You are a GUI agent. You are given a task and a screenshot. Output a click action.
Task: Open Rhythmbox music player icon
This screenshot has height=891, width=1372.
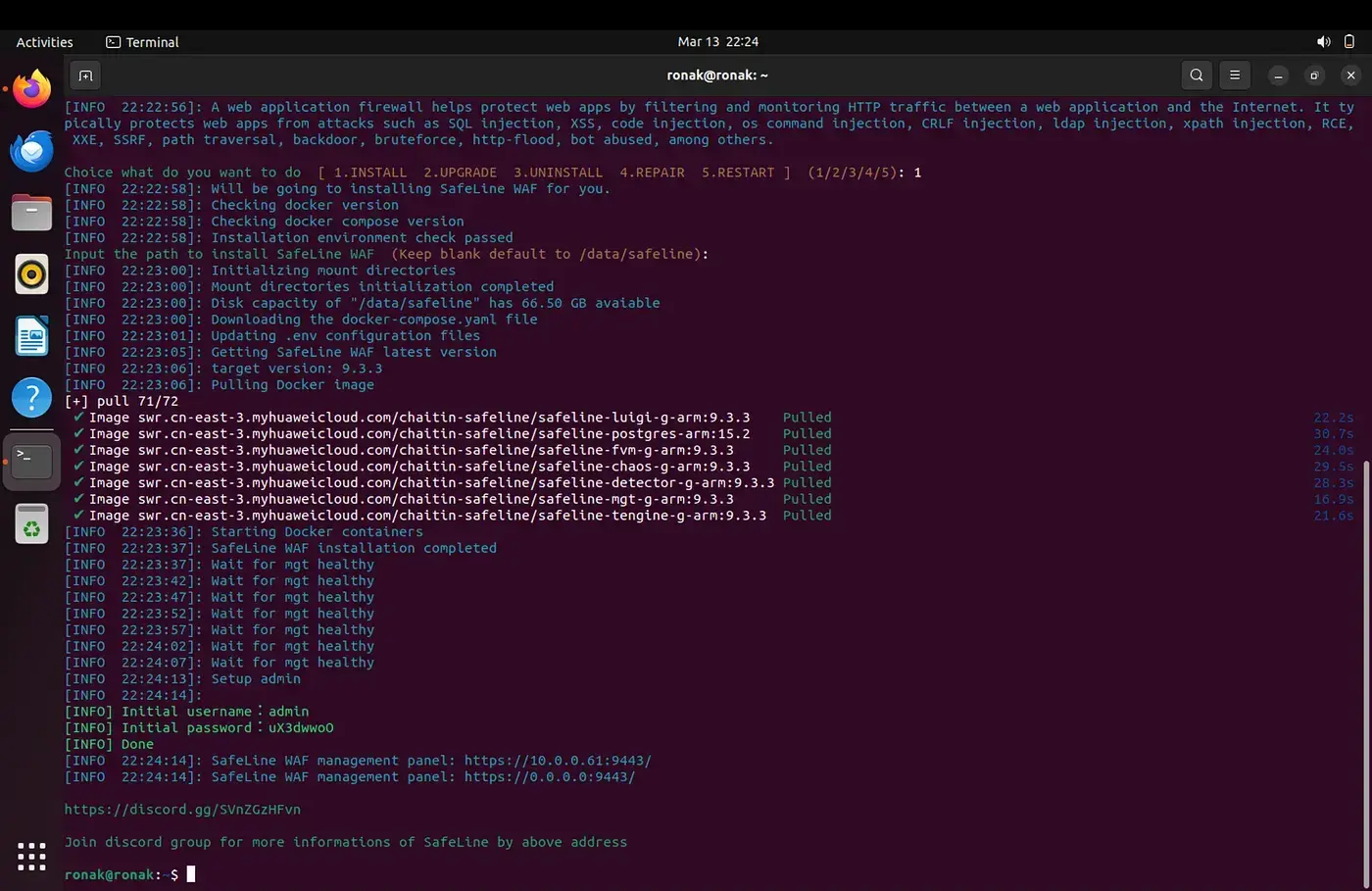click(x=31, y=274)
